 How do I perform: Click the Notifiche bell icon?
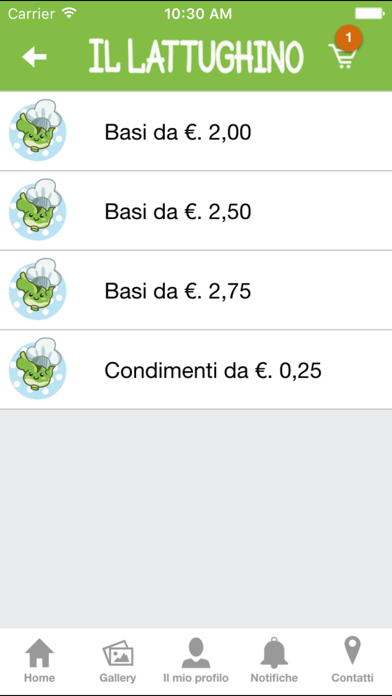[274, 653]
